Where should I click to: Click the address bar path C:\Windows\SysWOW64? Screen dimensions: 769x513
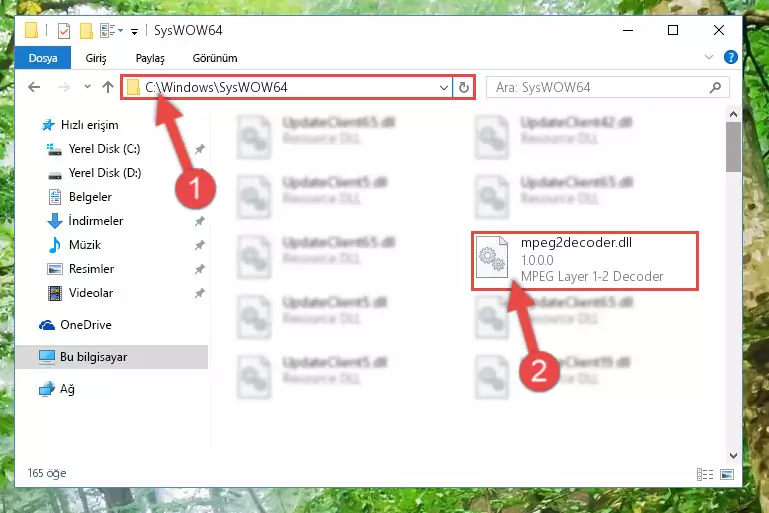pos(216,87)
